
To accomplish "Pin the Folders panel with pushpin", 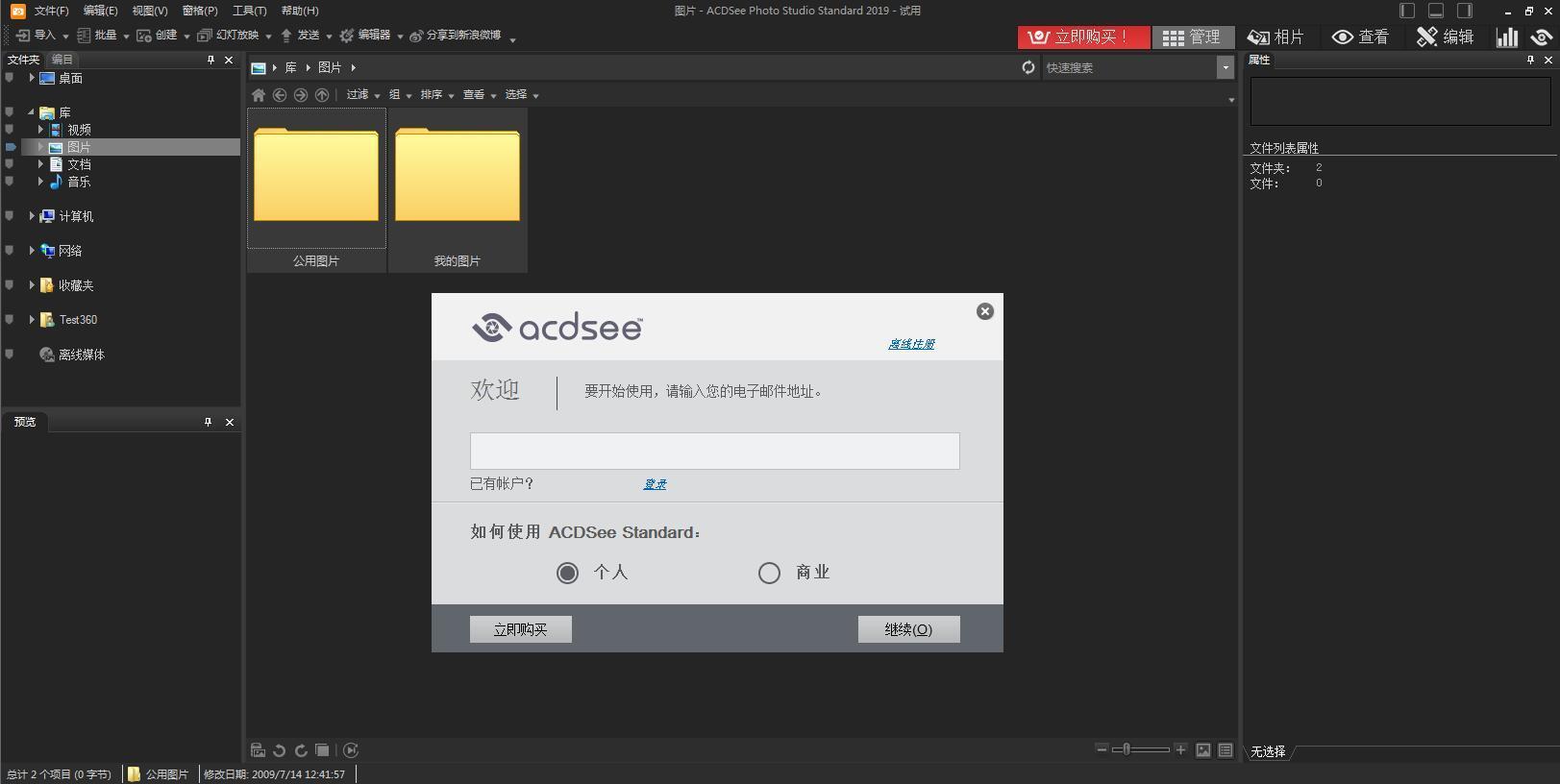I will [x=210, y=60].
